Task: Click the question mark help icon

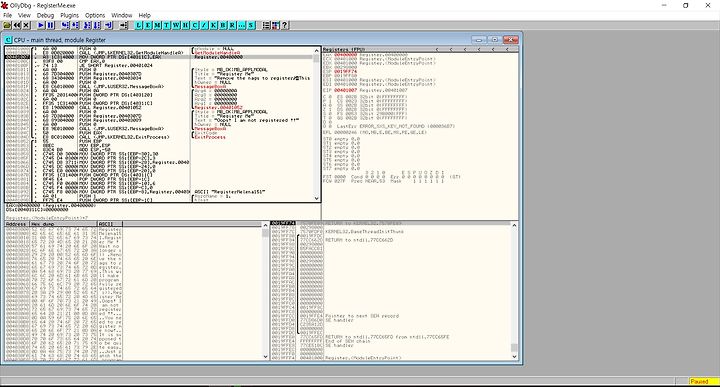Action: click(285, 25)
